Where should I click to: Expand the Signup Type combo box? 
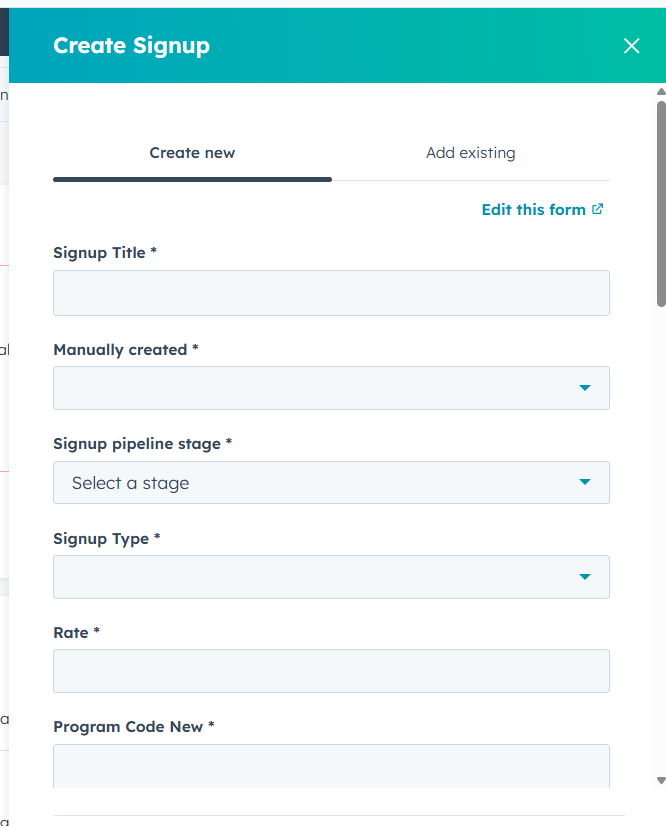pyautogui.click(x=310, y=577)
